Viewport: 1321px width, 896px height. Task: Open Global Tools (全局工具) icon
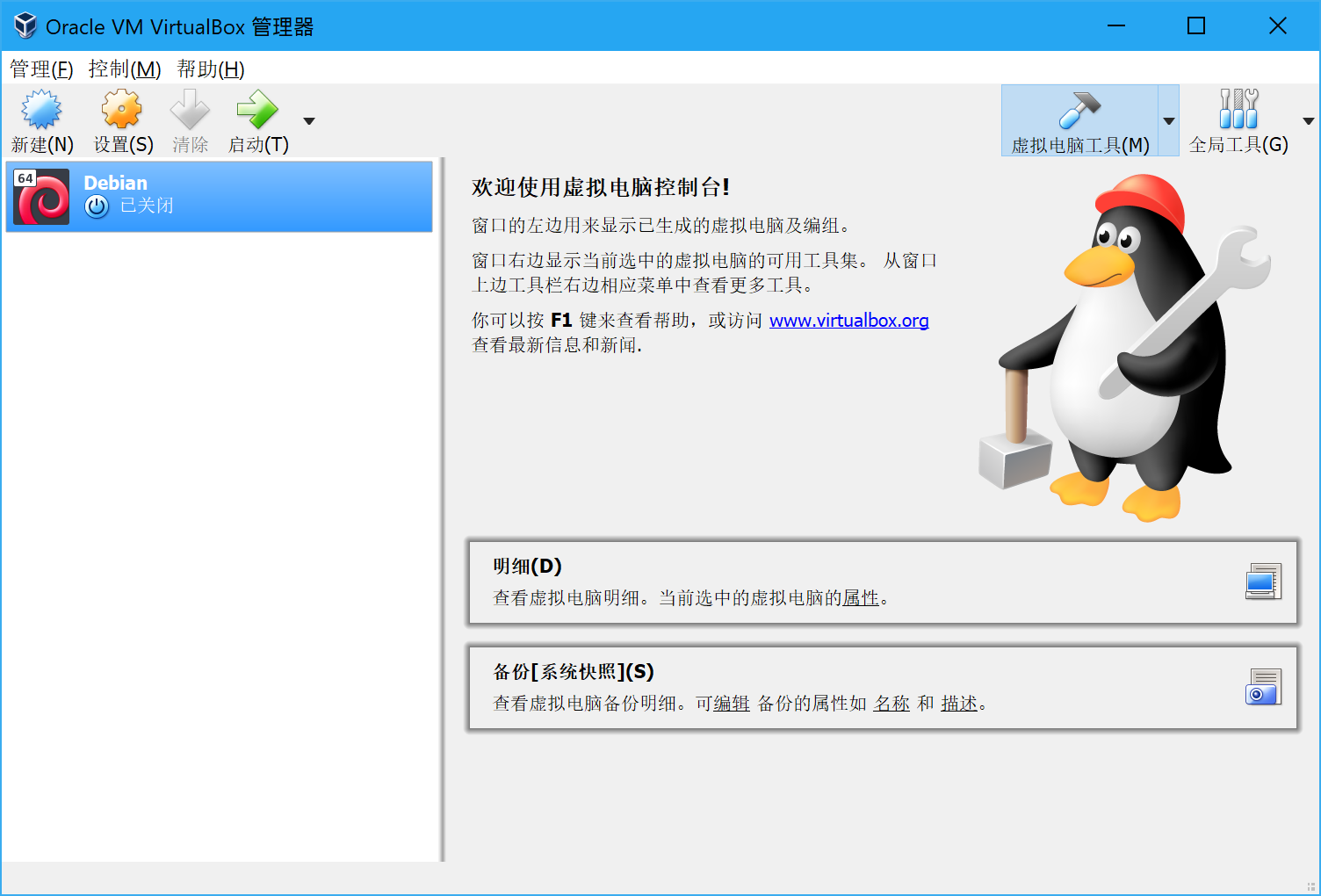pos(1238,111)
